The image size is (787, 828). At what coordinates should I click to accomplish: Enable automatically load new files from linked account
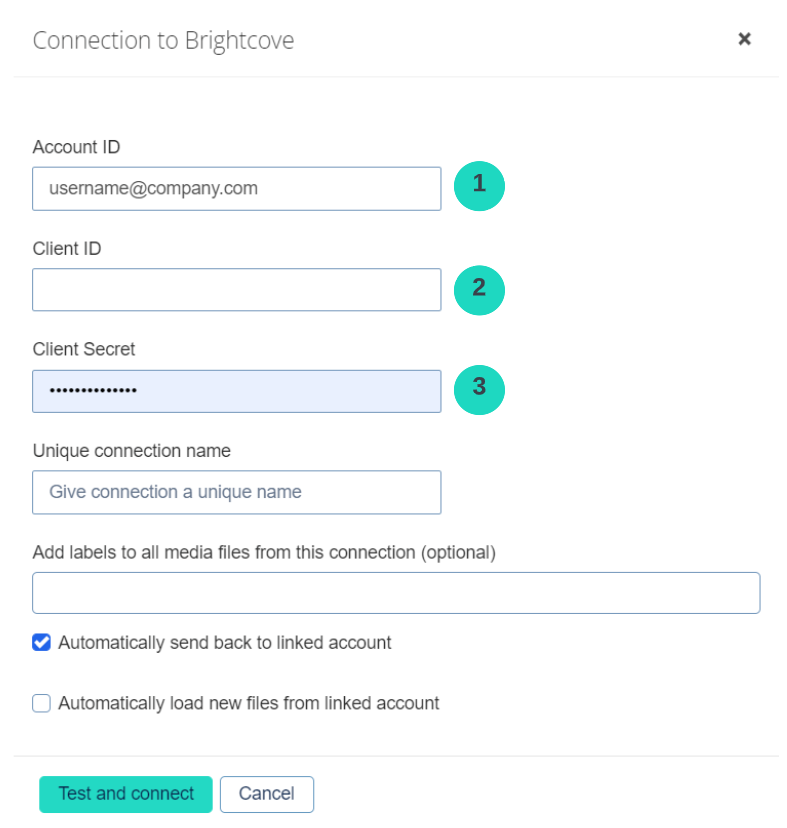(41, 703)
